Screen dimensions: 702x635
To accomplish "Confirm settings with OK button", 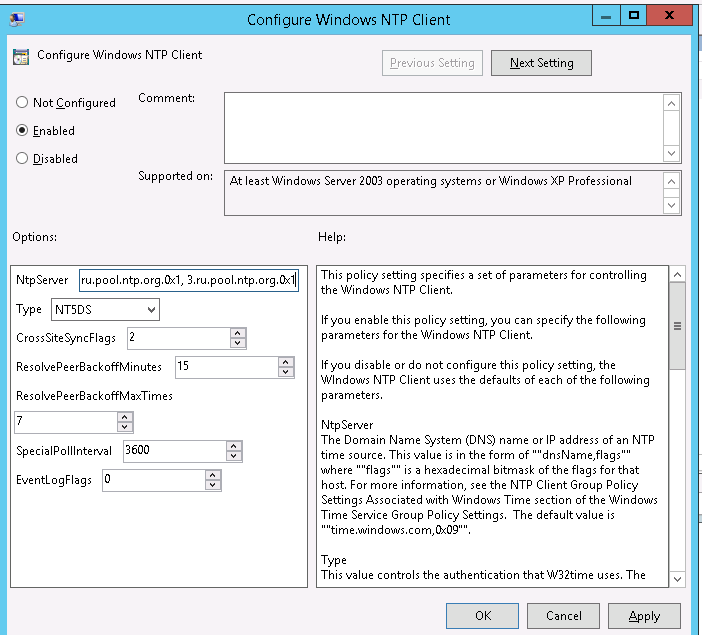I will (x=482, y=616).
